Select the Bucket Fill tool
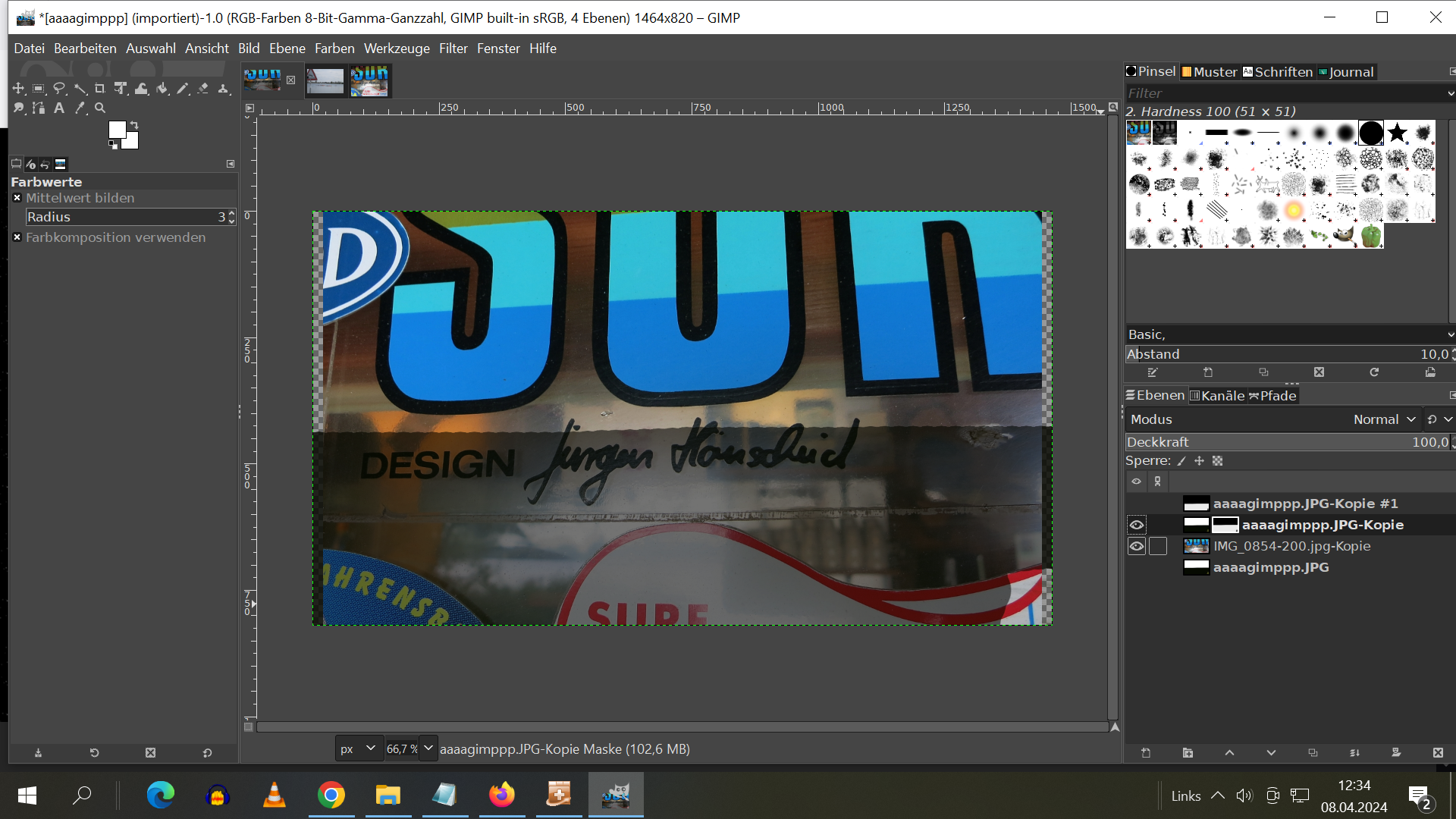This screenshot has width=1456, height=819. pos(162,89)
